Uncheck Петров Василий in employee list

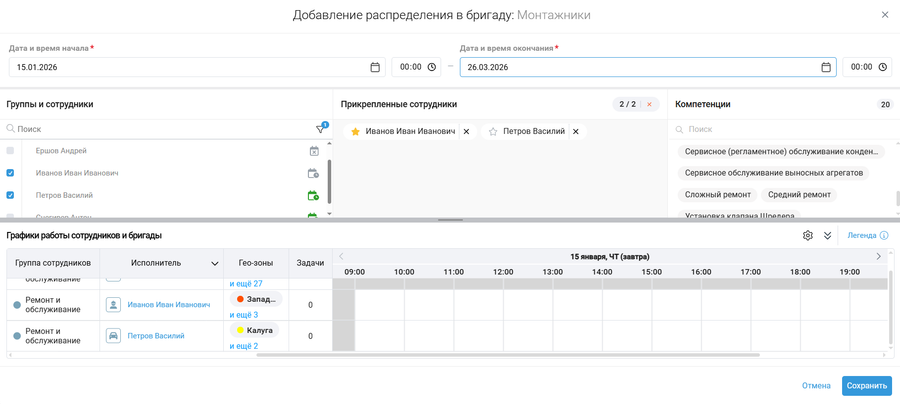pyautogui.click(x=11, y=196)
